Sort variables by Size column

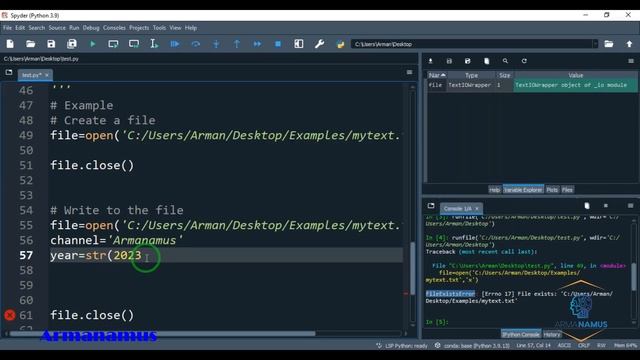click(504, 75)
